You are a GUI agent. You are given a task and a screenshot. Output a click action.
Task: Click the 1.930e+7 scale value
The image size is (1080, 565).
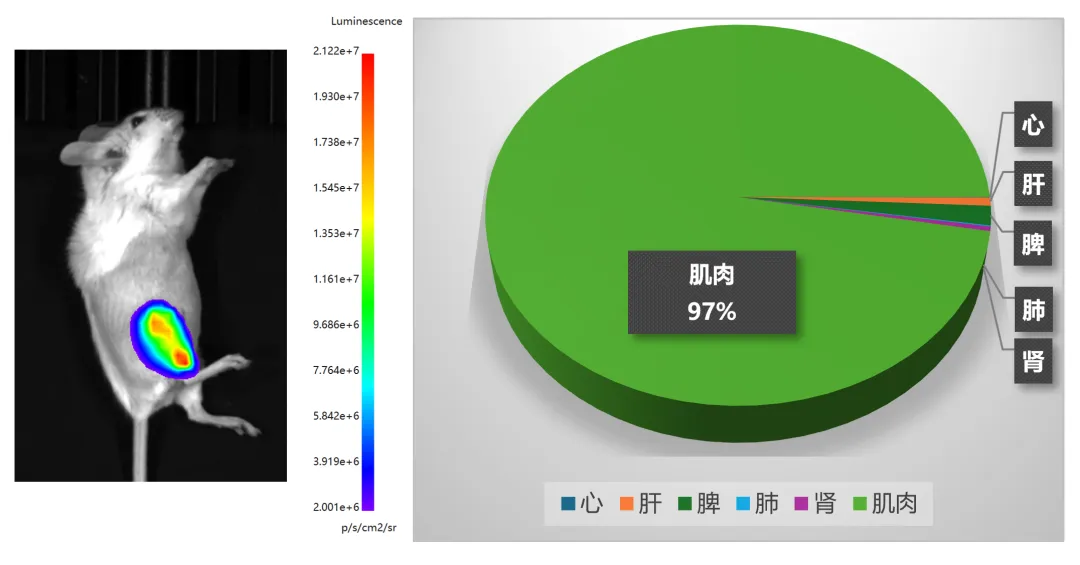336,96
